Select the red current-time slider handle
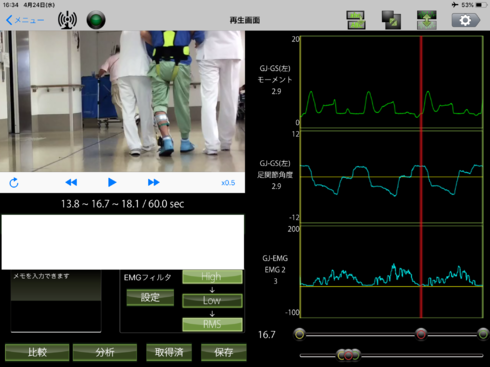Image resolution: width=490 pixels, height=367 pixels. [421, 334]
